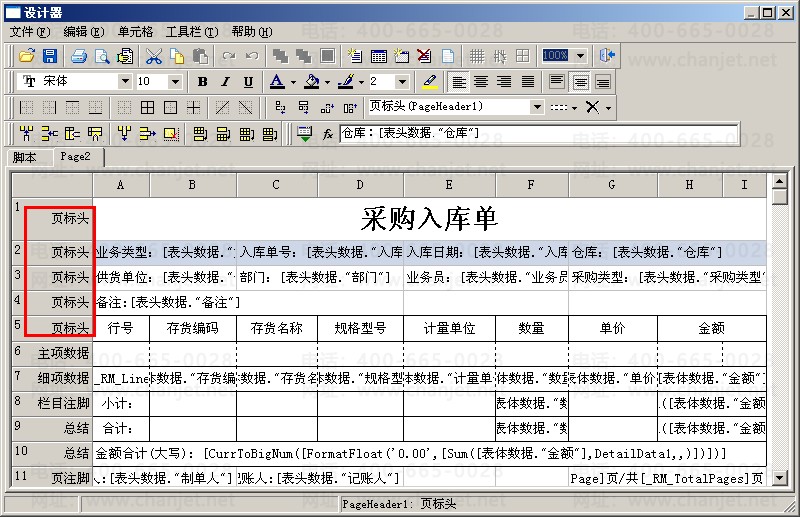Select column header B
The image size is (800, 517).
[x=193, y=185]
